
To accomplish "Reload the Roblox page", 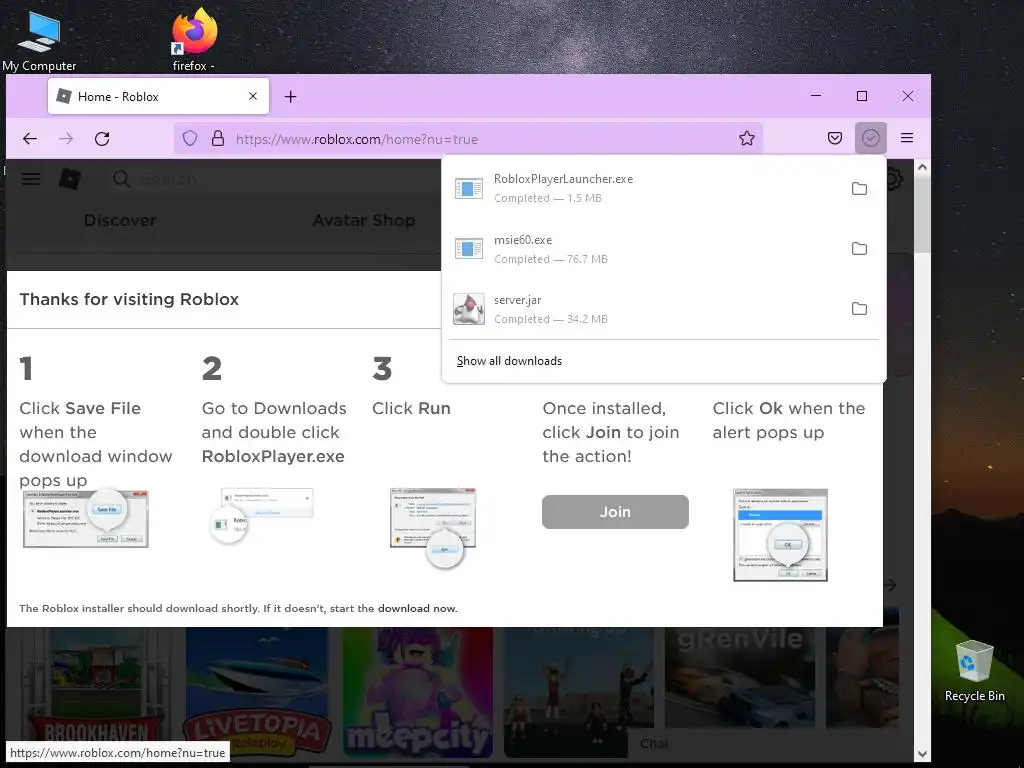I will point(102,138).
